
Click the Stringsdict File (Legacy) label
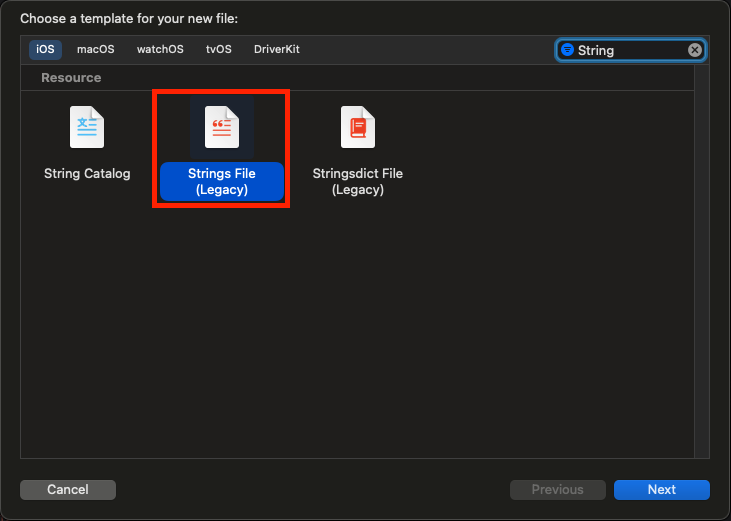358,181
